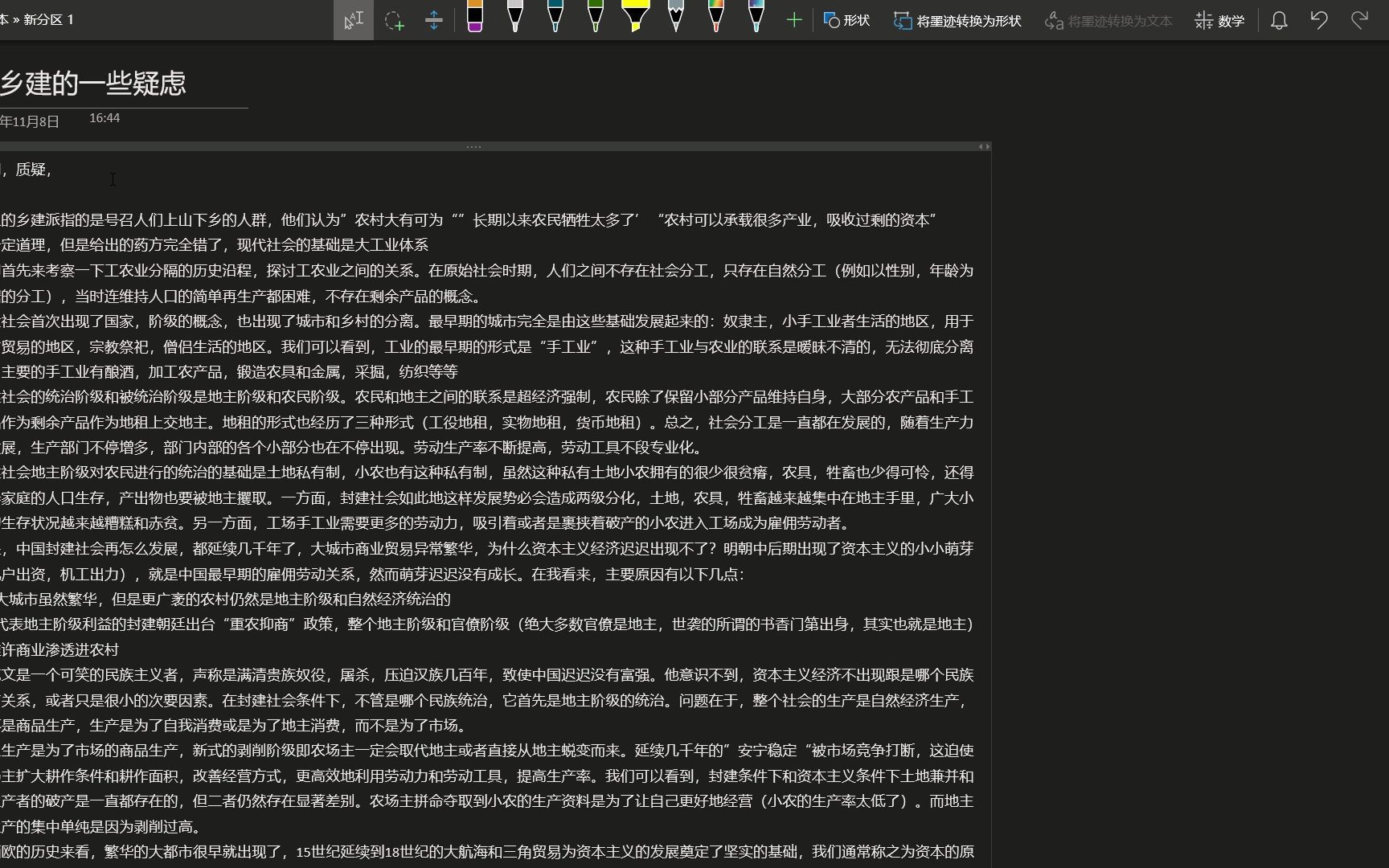Click the text line starting with 质疑
The height and width of the screenshot is (868, 1389).
pyautogui.click(x=28, y=170)
